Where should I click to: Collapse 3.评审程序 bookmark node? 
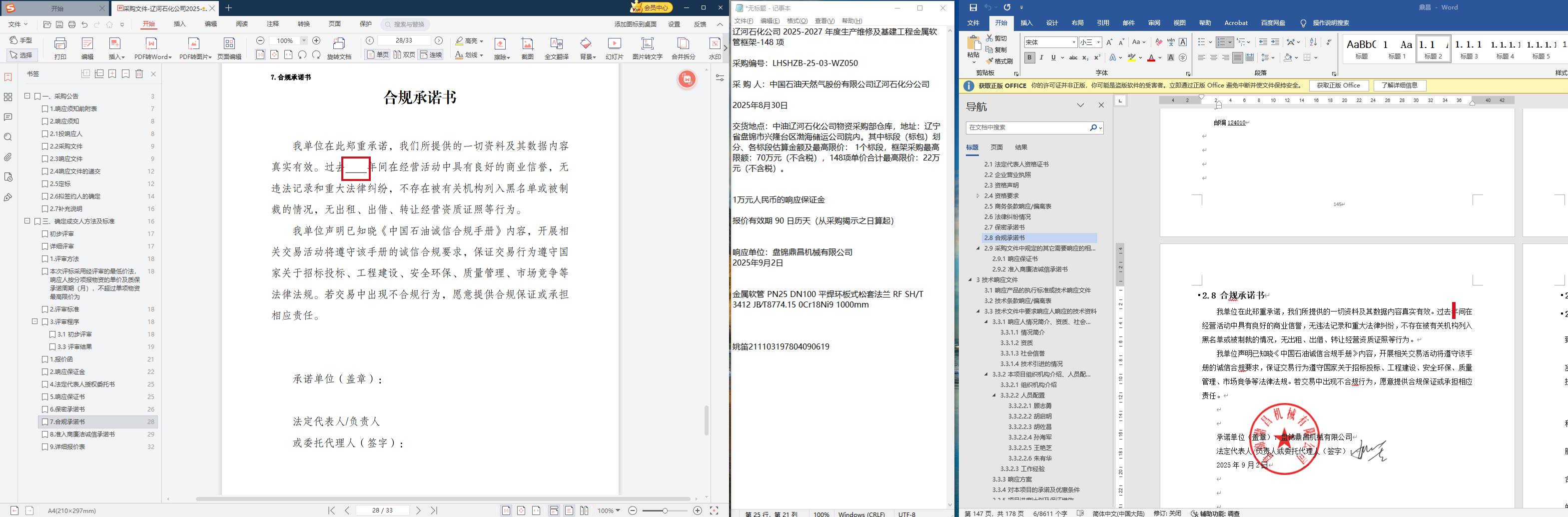(x=34, y=321)
